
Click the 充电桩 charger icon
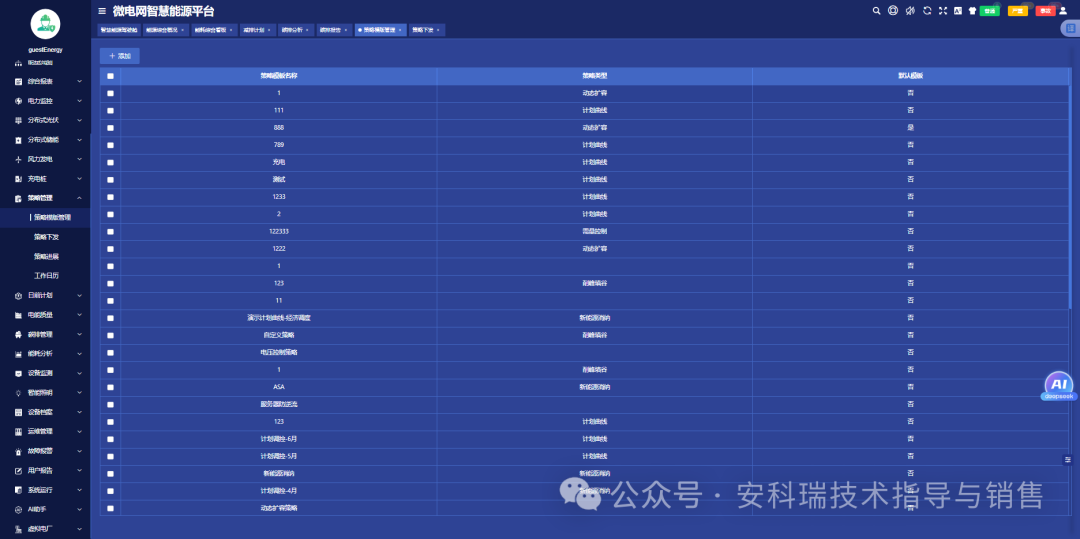tap(19, 178)
